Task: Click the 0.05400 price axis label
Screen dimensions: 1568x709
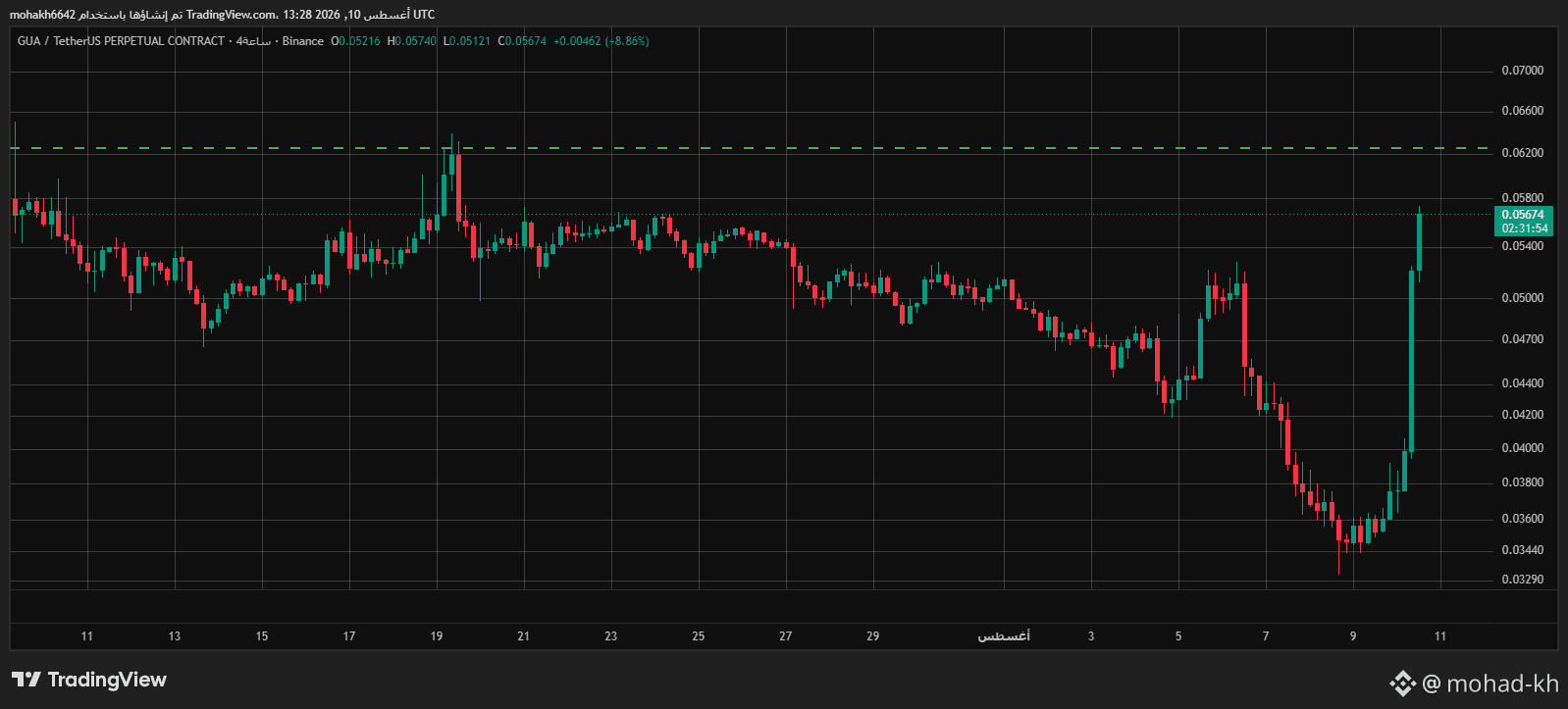Action: tap(1523, 246)
